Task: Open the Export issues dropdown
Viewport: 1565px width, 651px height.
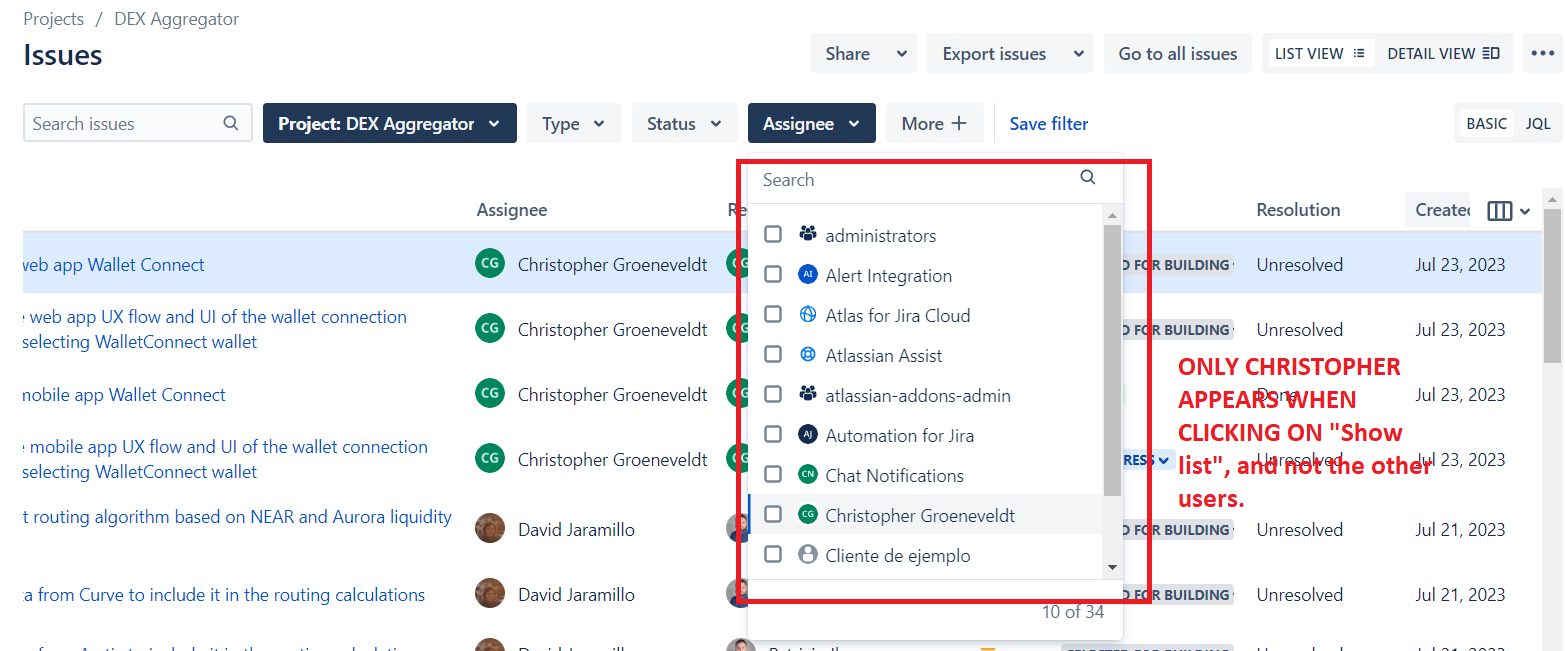Action: click(x=1009, y=52)
